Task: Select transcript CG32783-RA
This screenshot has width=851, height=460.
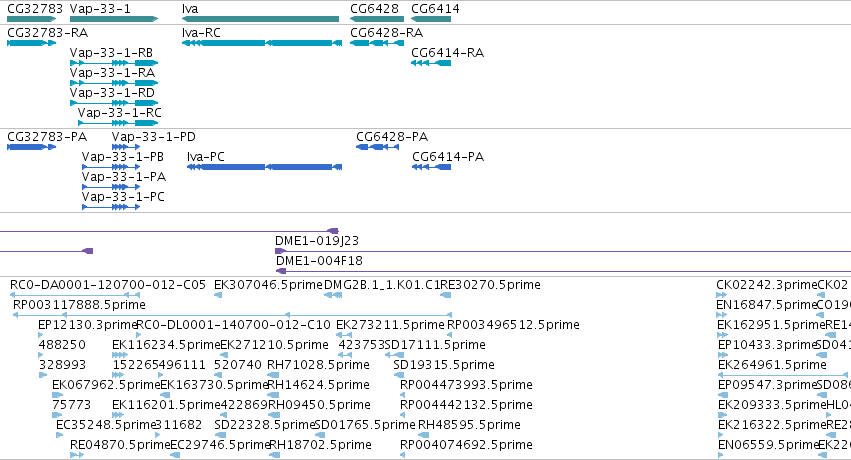Action: click(31, 43)
